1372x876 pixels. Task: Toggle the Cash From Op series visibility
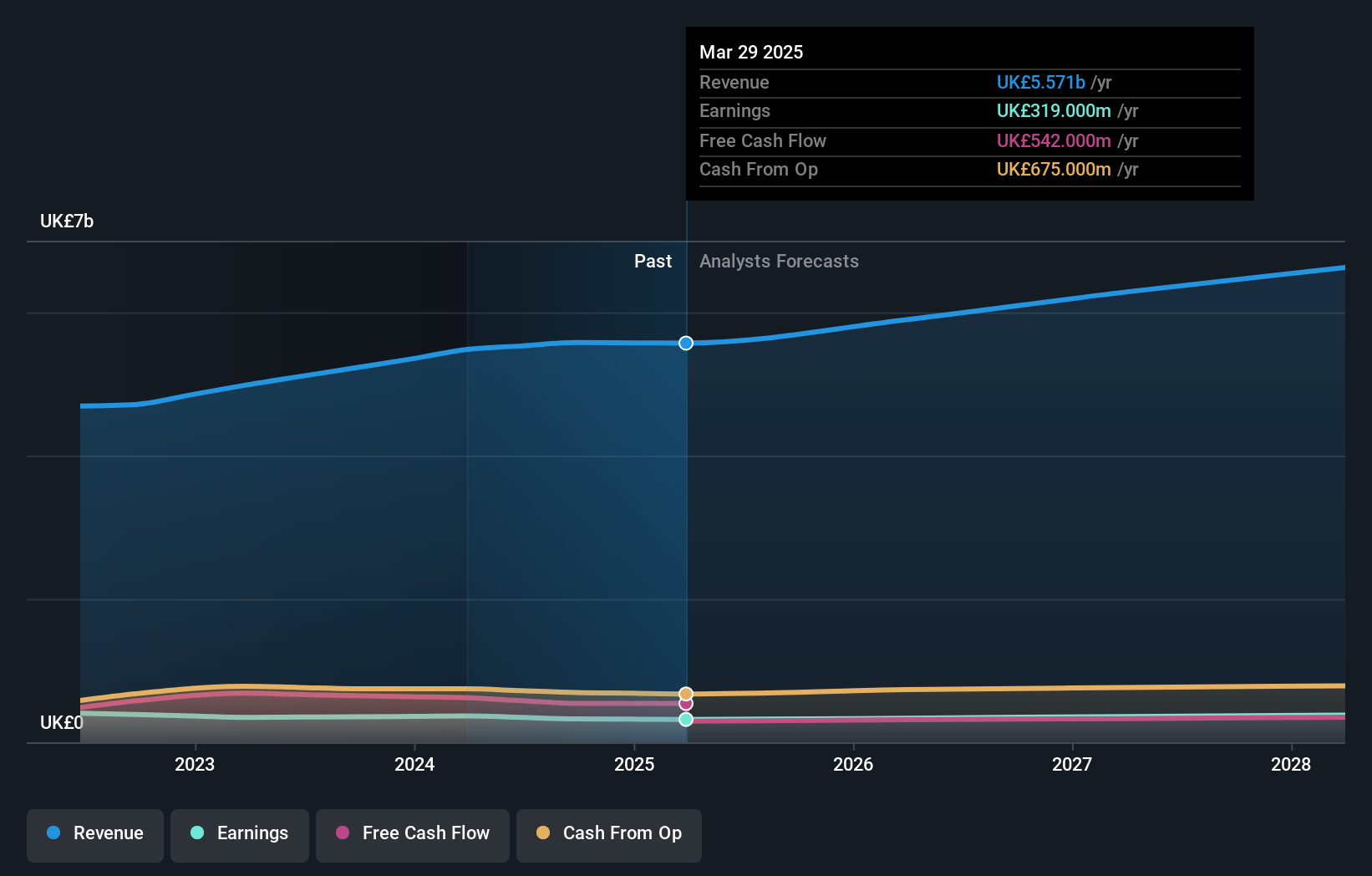pyautogui.click(x=609, y=833)
